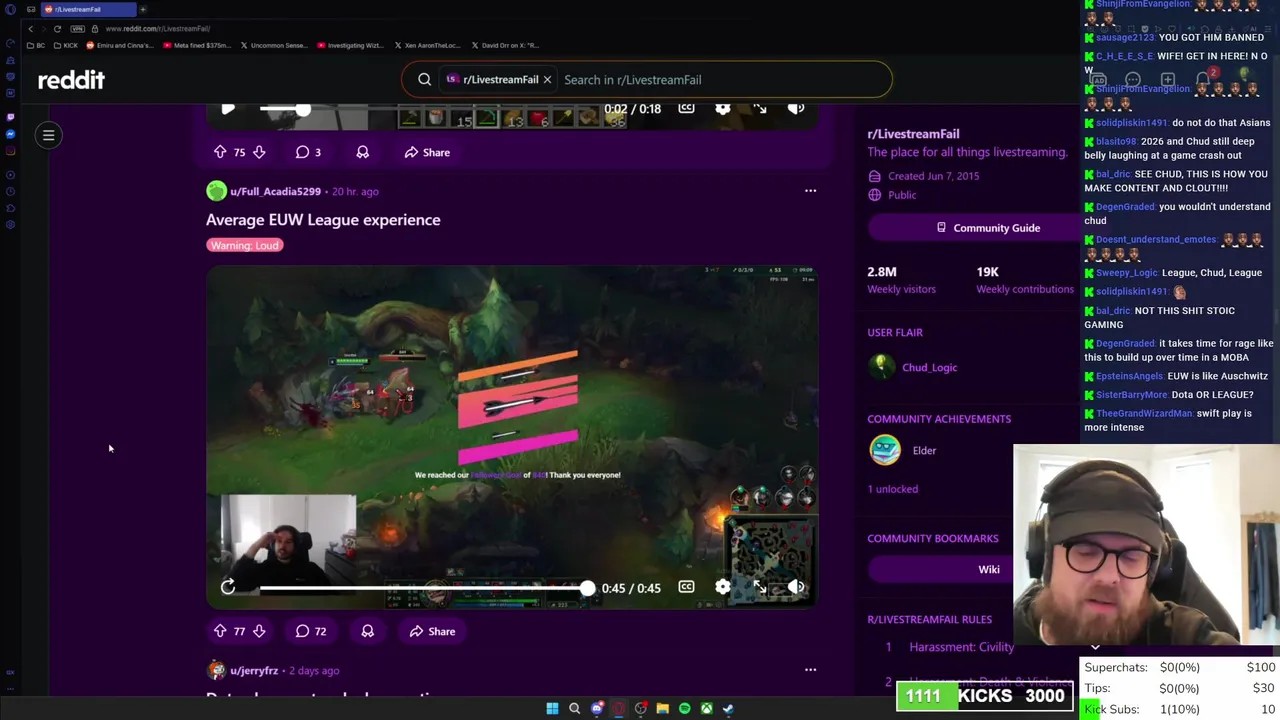Click the Warning: Loud flair tag
Image resolution: width=1280 pixels, height=720 pixels.
point(245,245)
